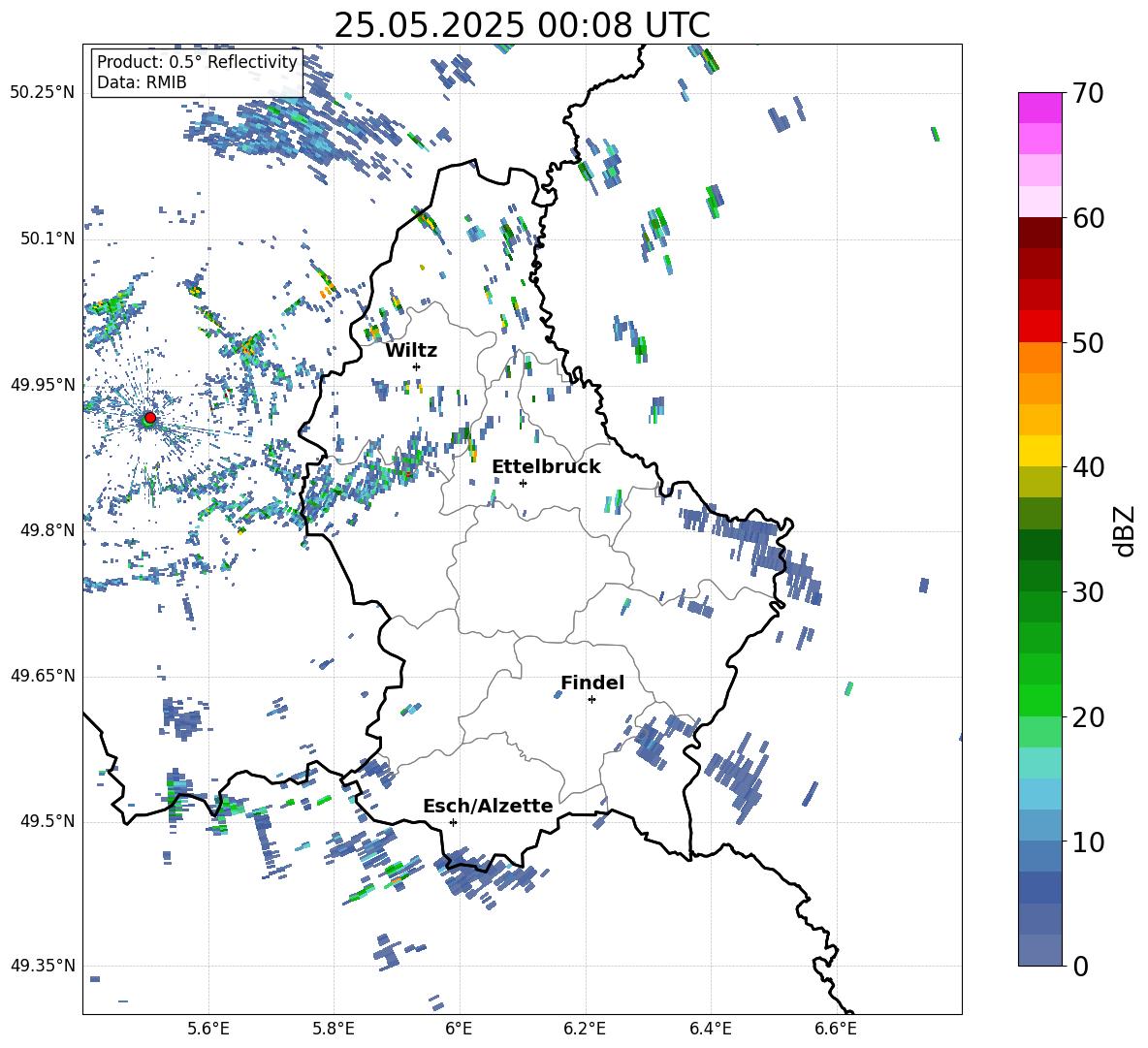Screen dimensions: 1148x1048
Task: Click the 50.1°N latitude label
Action: tap(47, 239)
